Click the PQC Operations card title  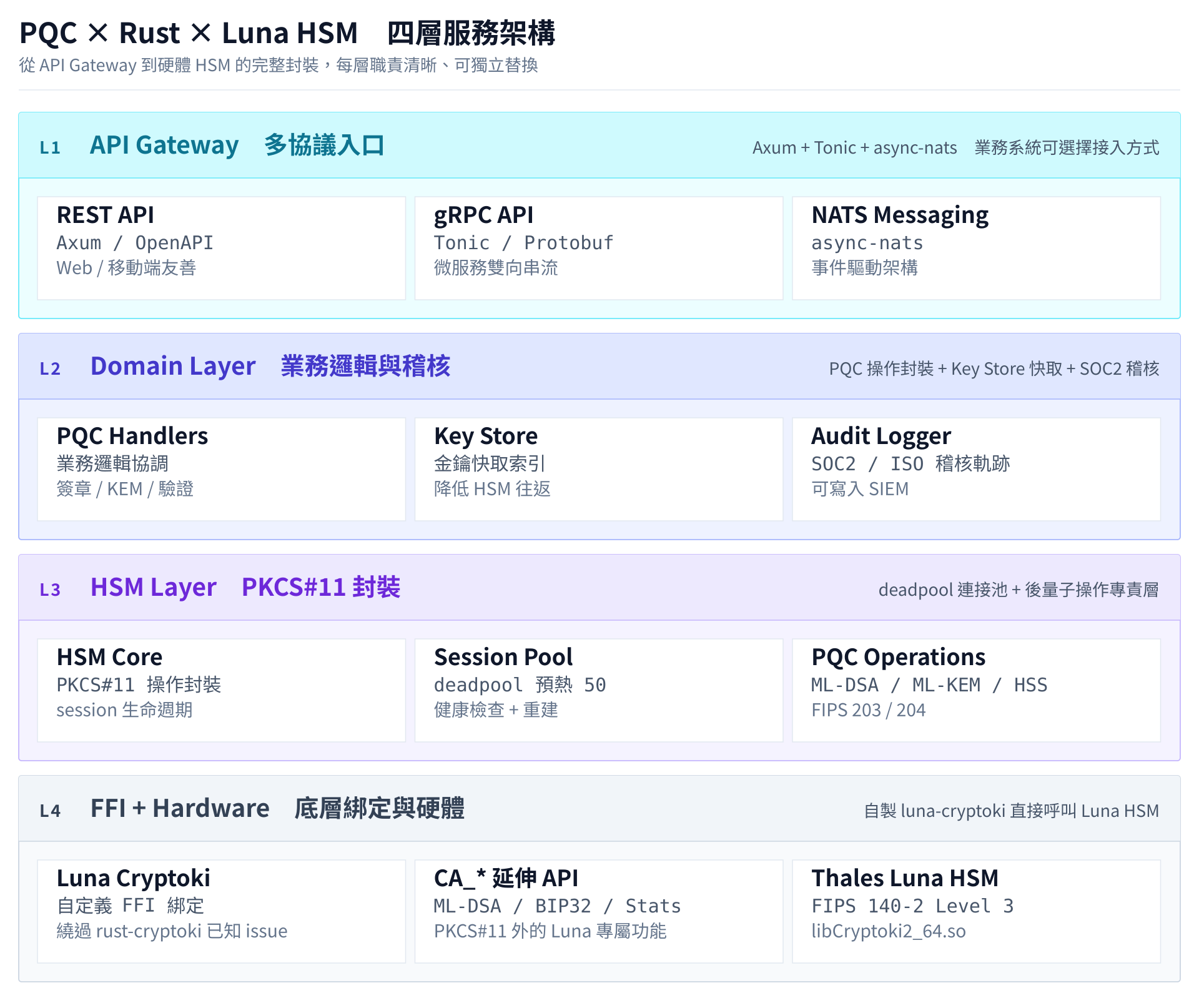[x=898, y=657]
